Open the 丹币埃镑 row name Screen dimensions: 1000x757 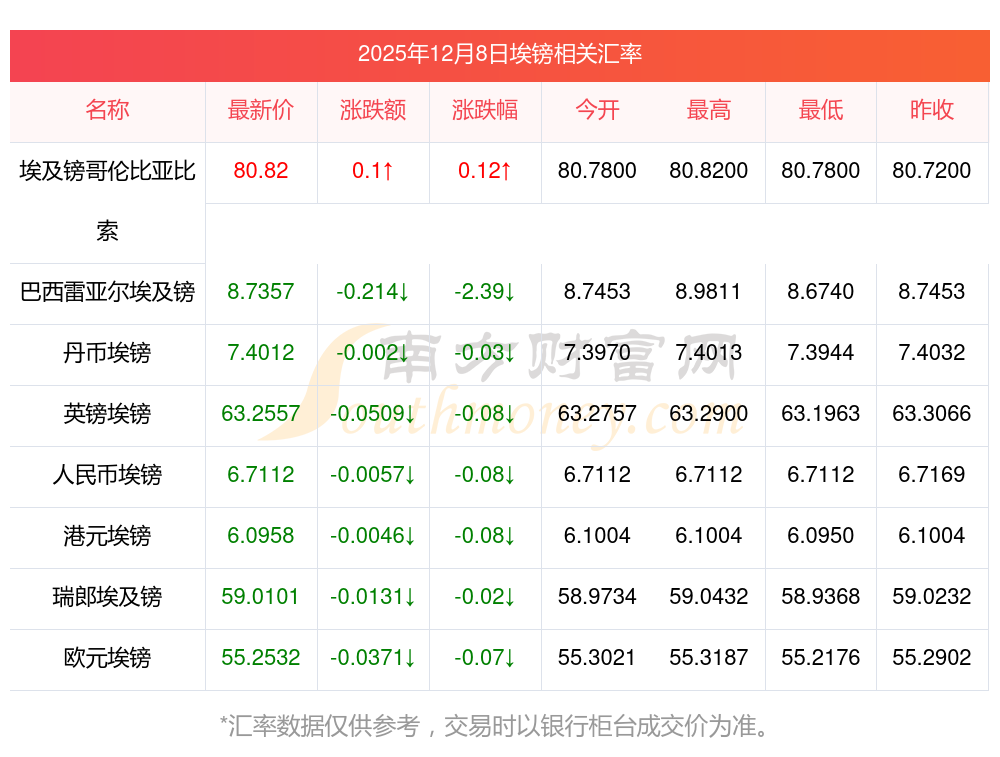point(107,353)
